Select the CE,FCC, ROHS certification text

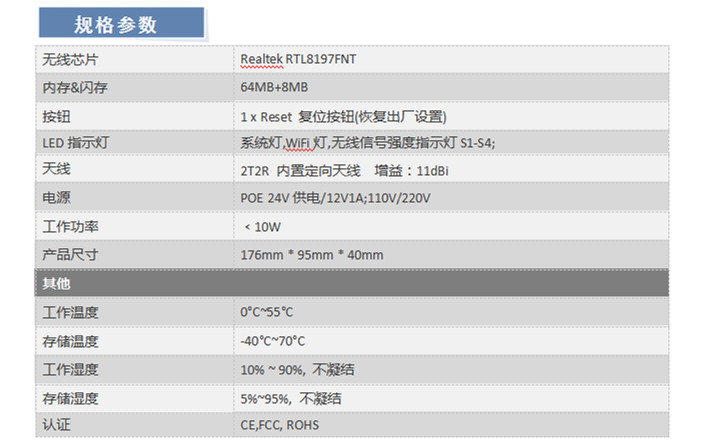279,425
